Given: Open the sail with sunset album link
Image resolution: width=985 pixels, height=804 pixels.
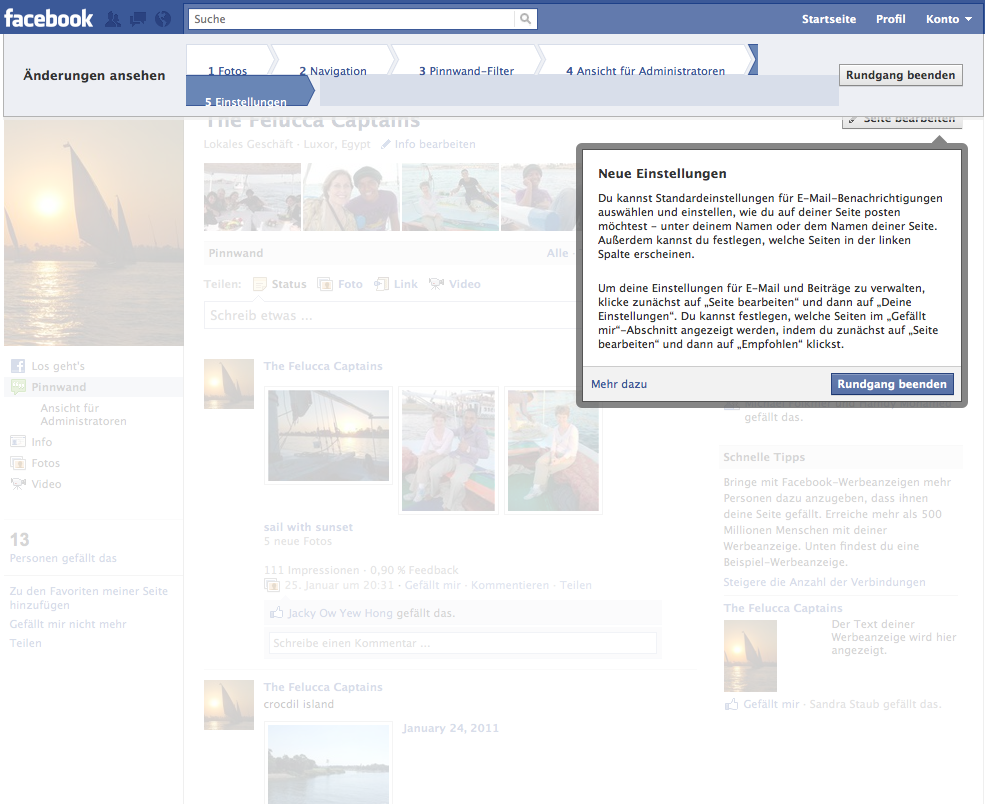Looking at the screenshot, I should [x=308, y=527].
